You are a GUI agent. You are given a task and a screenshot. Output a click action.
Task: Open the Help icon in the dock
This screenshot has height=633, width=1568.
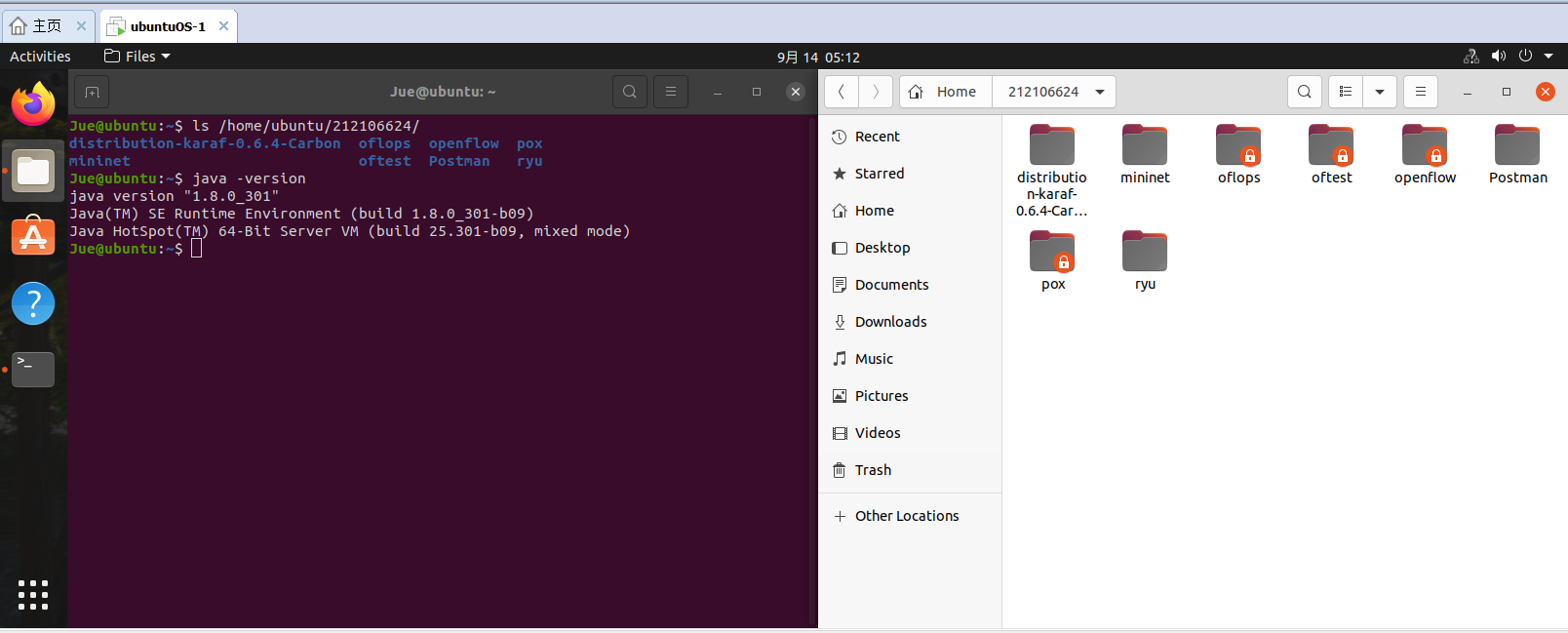click(x=33, y=303)
